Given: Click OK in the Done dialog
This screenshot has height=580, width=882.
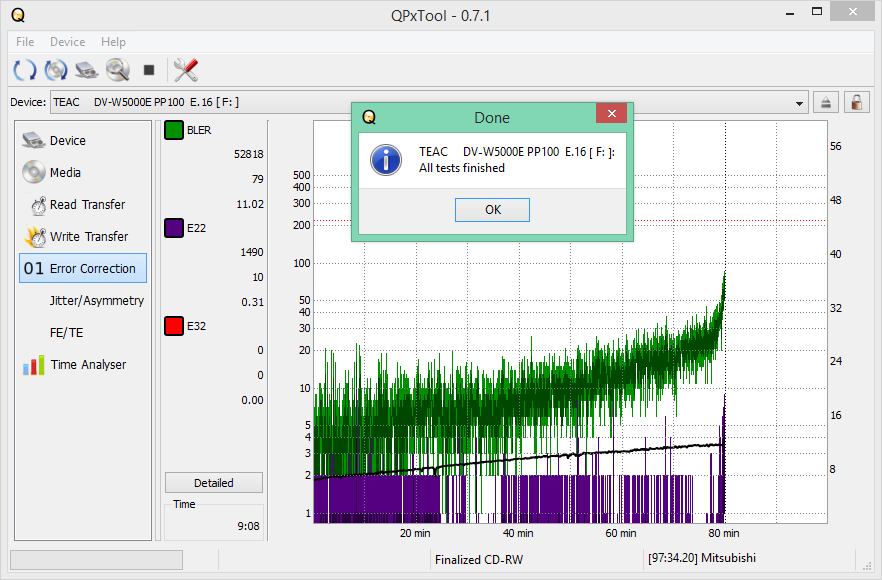Looking at the screenshot, I should 492,210.
